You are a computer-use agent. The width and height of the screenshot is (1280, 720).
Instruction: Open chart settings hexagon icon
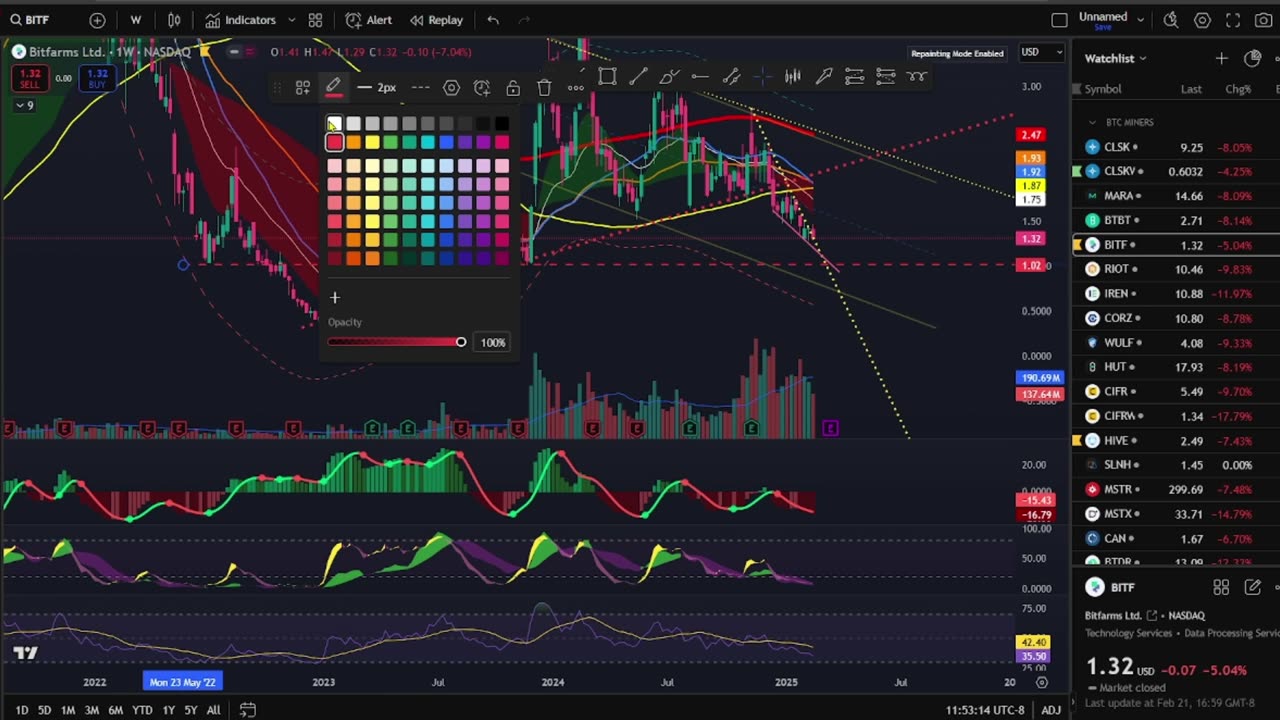(x=1202, y=20)
